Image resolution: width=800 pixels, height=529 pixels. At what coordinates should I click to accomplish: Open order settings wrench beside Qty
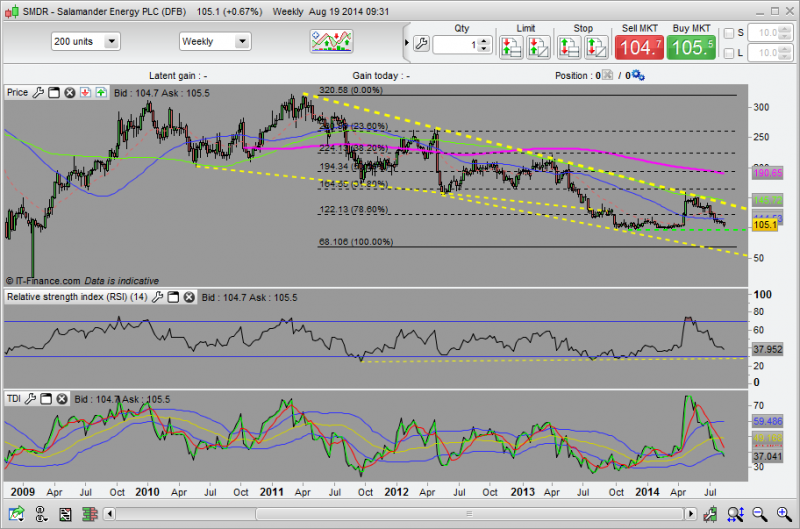coord(420,45)
